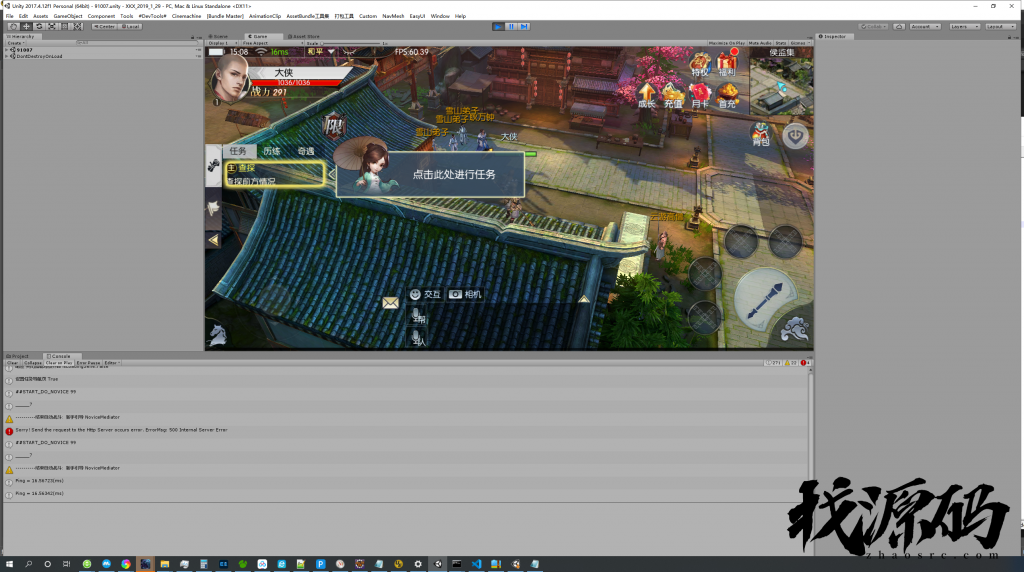Screen dimensions: 1024x572
Task: Tap the sword attack skill button
Action: tap(765, 299)
